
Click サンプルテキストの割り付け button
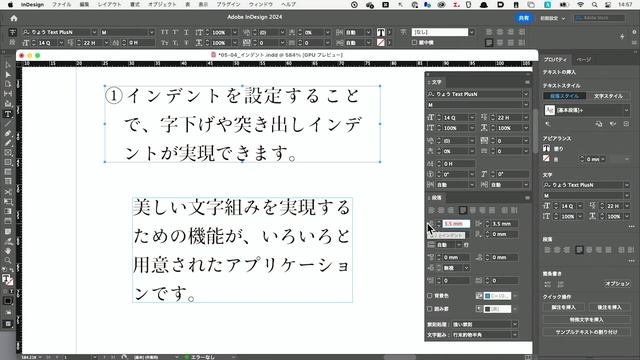(587, 332)
